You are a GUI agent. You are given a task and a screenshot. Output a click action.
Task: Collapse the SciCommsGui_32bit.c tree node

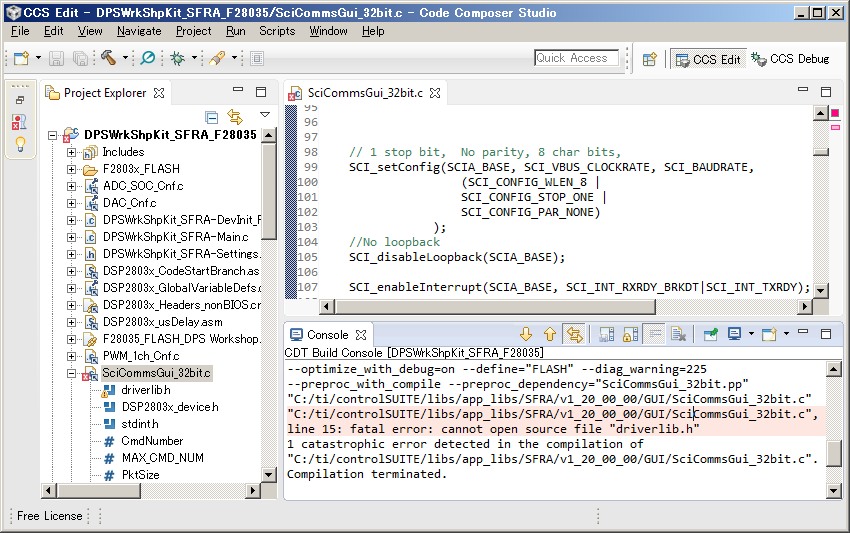[71, 374]
